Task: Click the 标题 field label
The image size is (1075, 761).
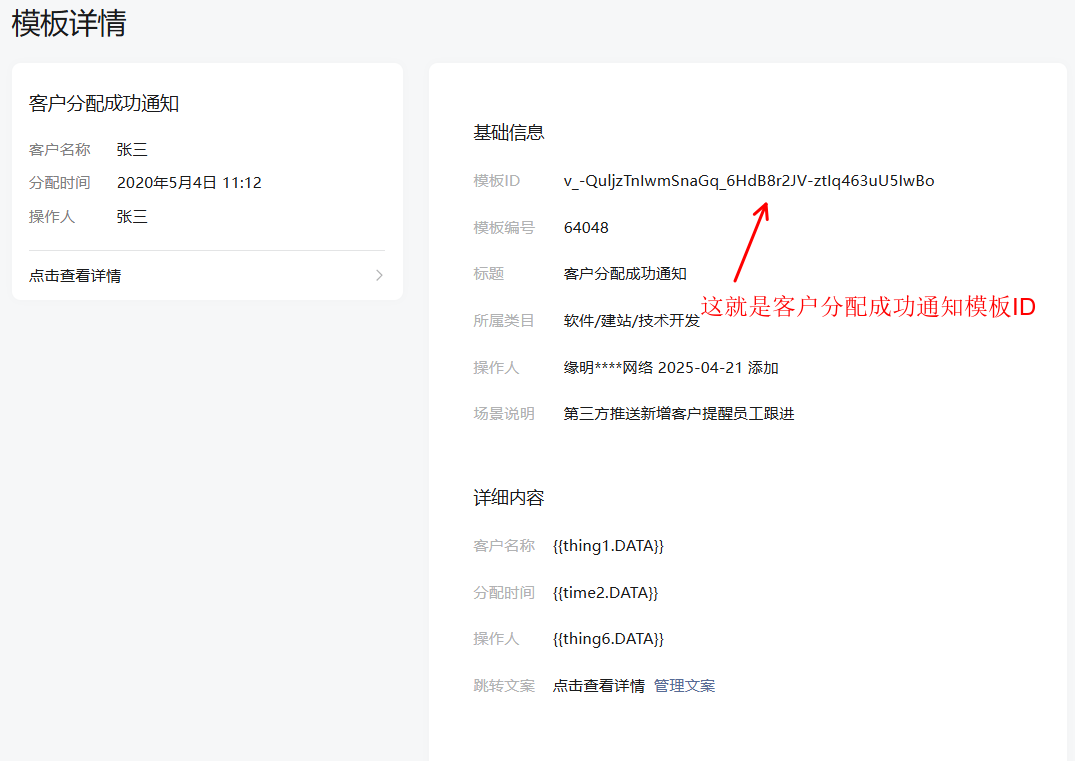Action: (489, 274)
